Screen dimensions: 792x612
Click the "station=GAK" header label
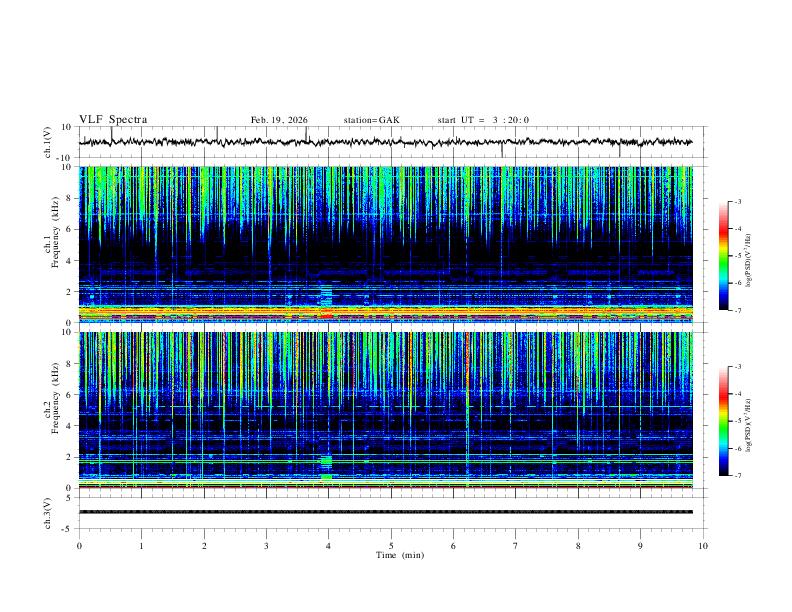pyautogui.click(x=371, y=120)
